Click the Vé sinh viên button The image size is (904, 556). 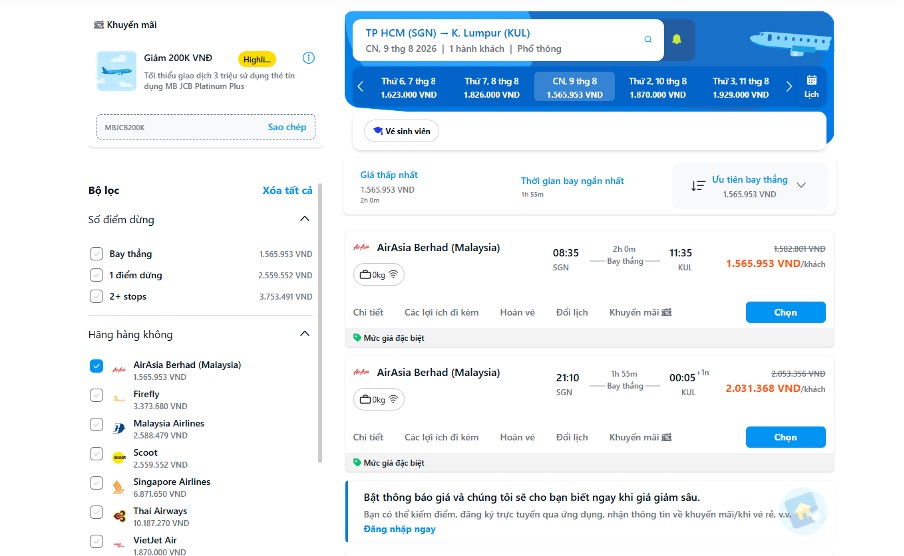tap(401, 131)
